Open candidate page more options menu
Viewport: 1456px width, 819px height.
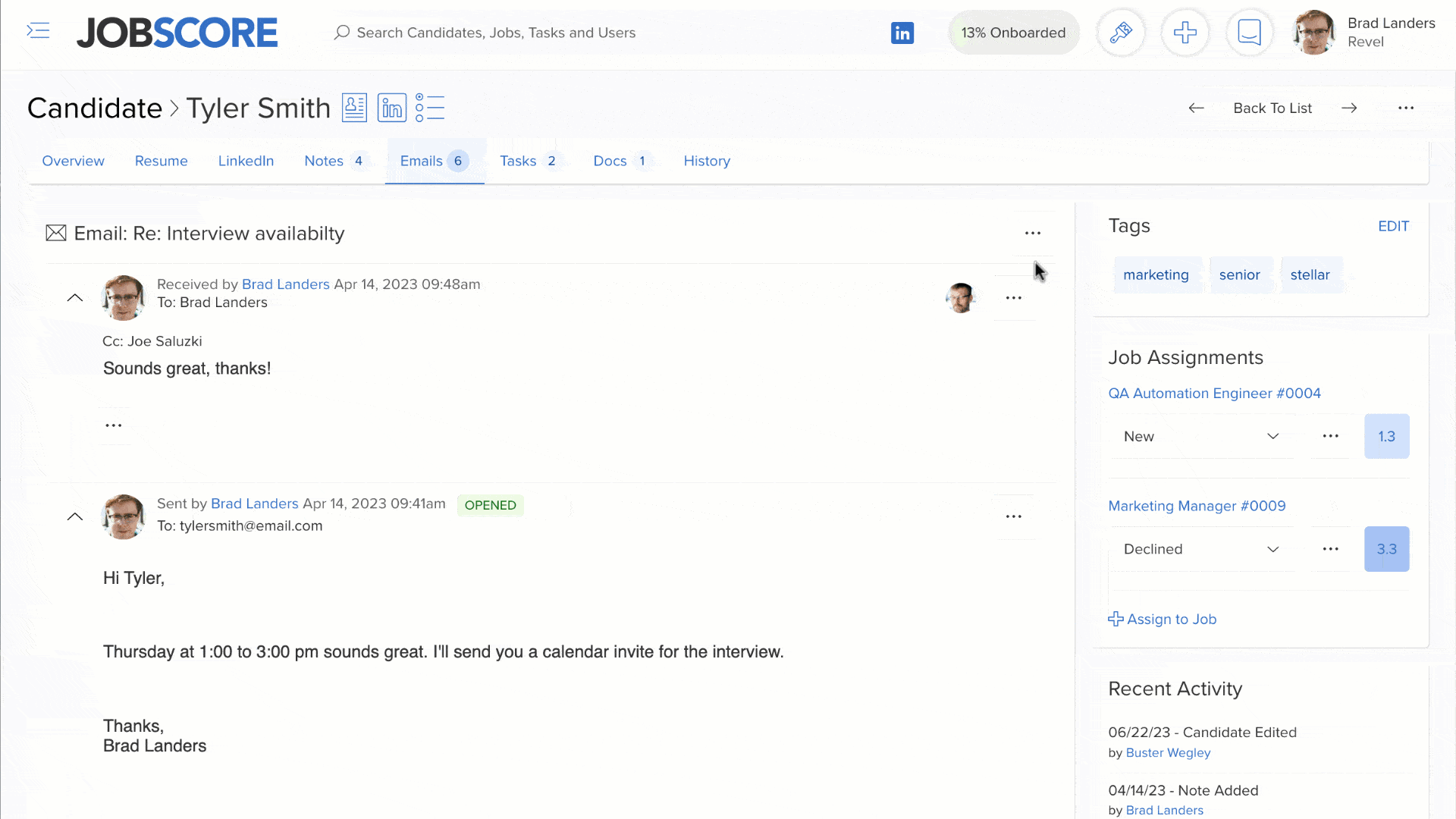click(x=1406, y=108)
